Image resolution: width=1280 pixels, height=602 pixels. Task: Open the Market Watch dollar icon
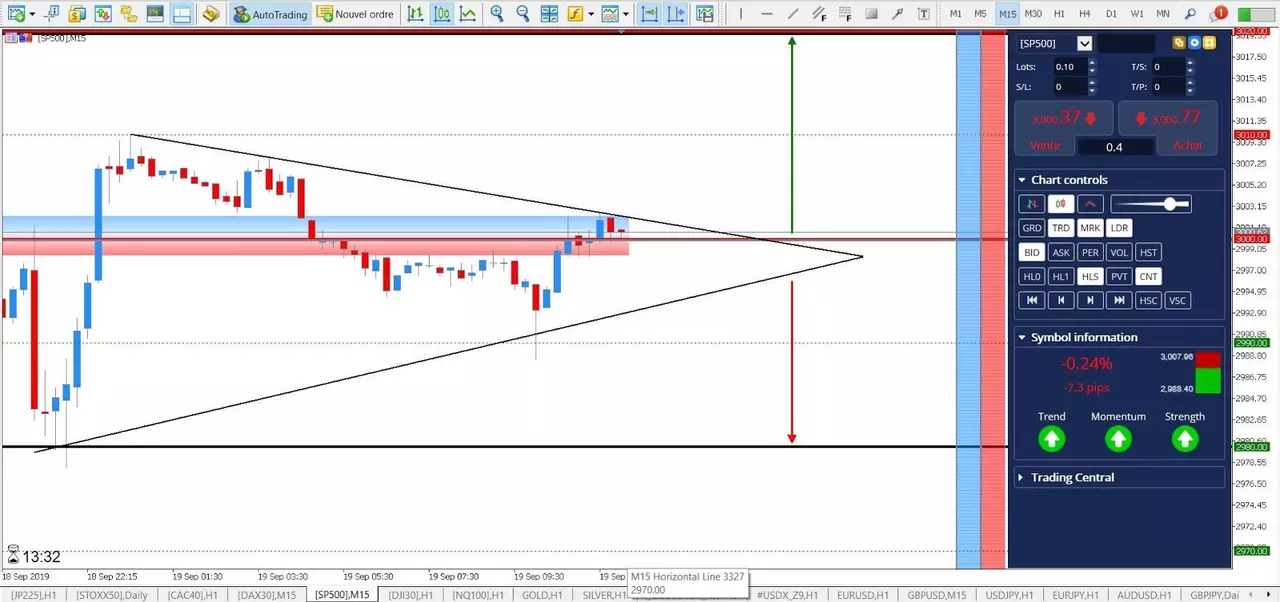[x=77, y=14]
